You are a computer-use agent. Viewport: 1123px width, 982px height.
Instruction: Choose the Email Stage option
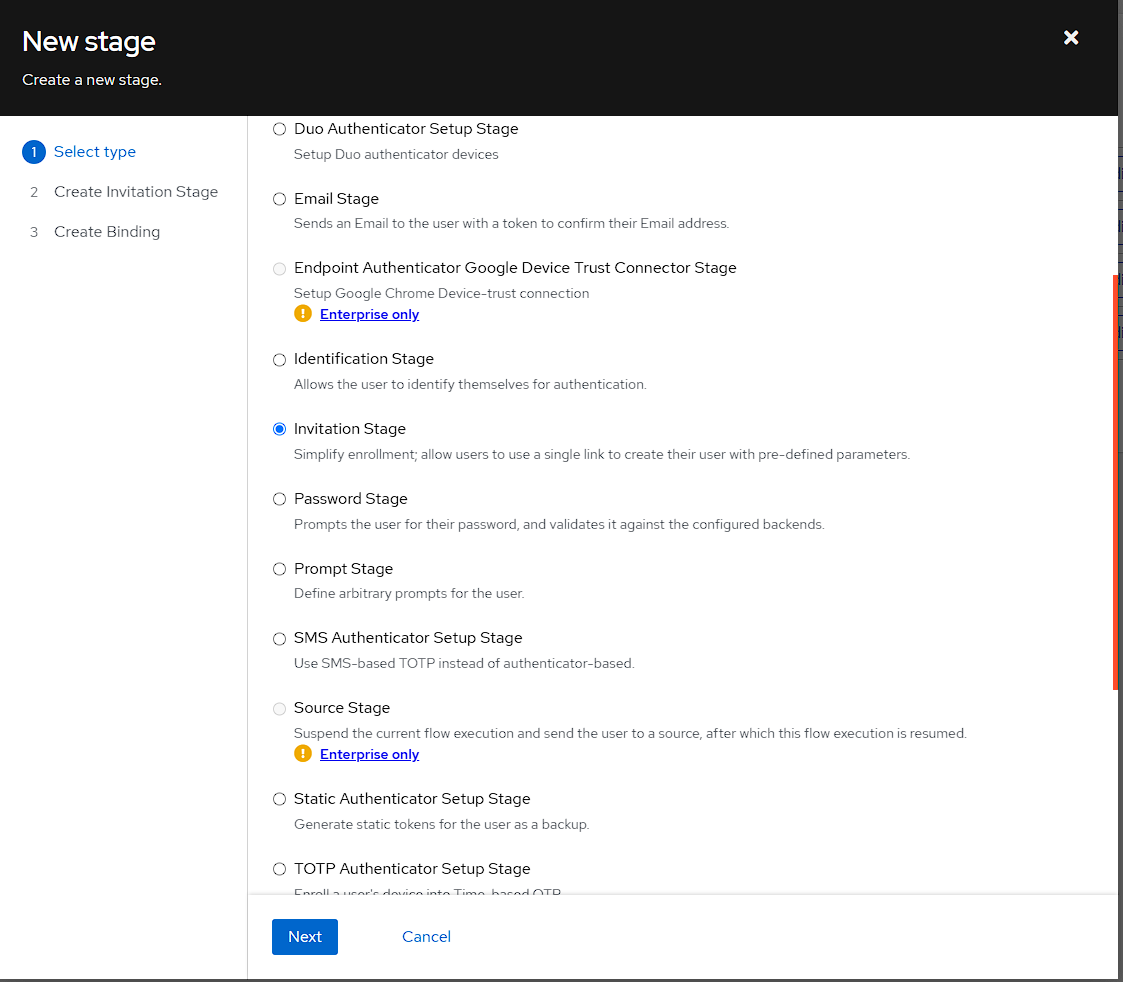click(280, 199)
